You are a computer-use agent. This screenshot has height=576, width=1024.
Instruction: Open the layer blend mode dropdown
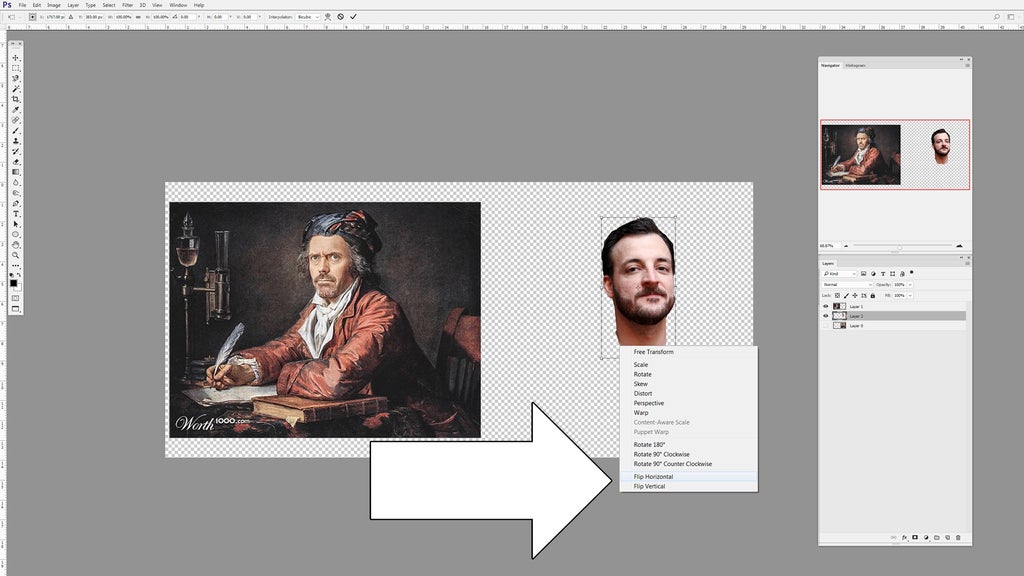847,285
